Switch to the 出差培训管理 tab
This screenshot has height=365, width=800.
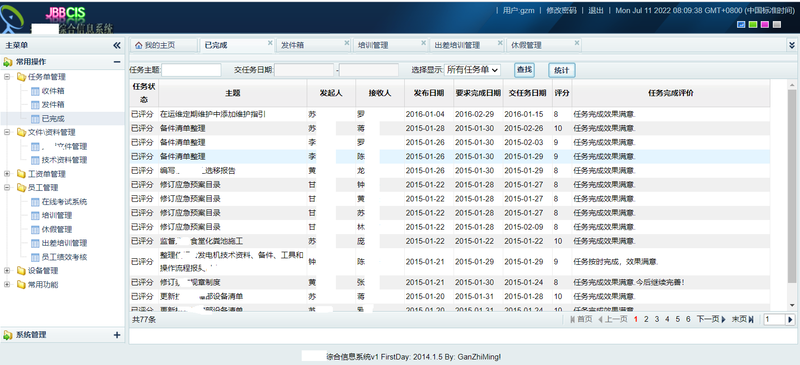click(x=466, y=45)
